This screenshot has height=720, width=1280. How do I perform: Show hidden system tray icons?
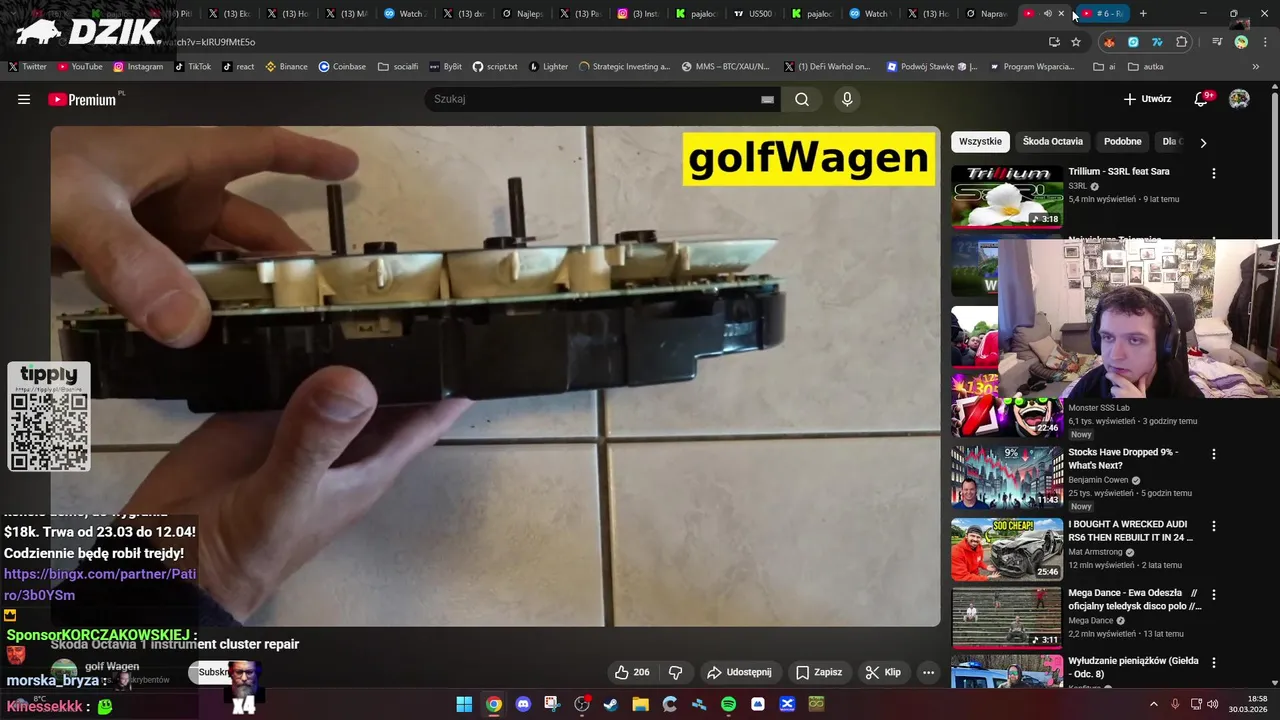coord(1153,704)
